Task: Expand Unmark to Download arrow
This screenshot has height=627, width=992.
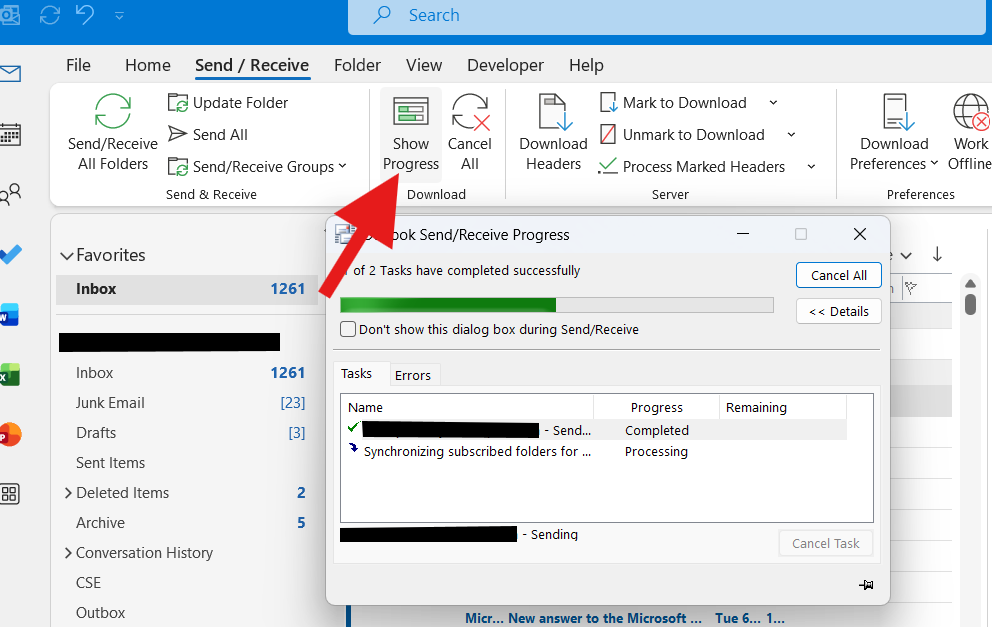Action: 791,134
